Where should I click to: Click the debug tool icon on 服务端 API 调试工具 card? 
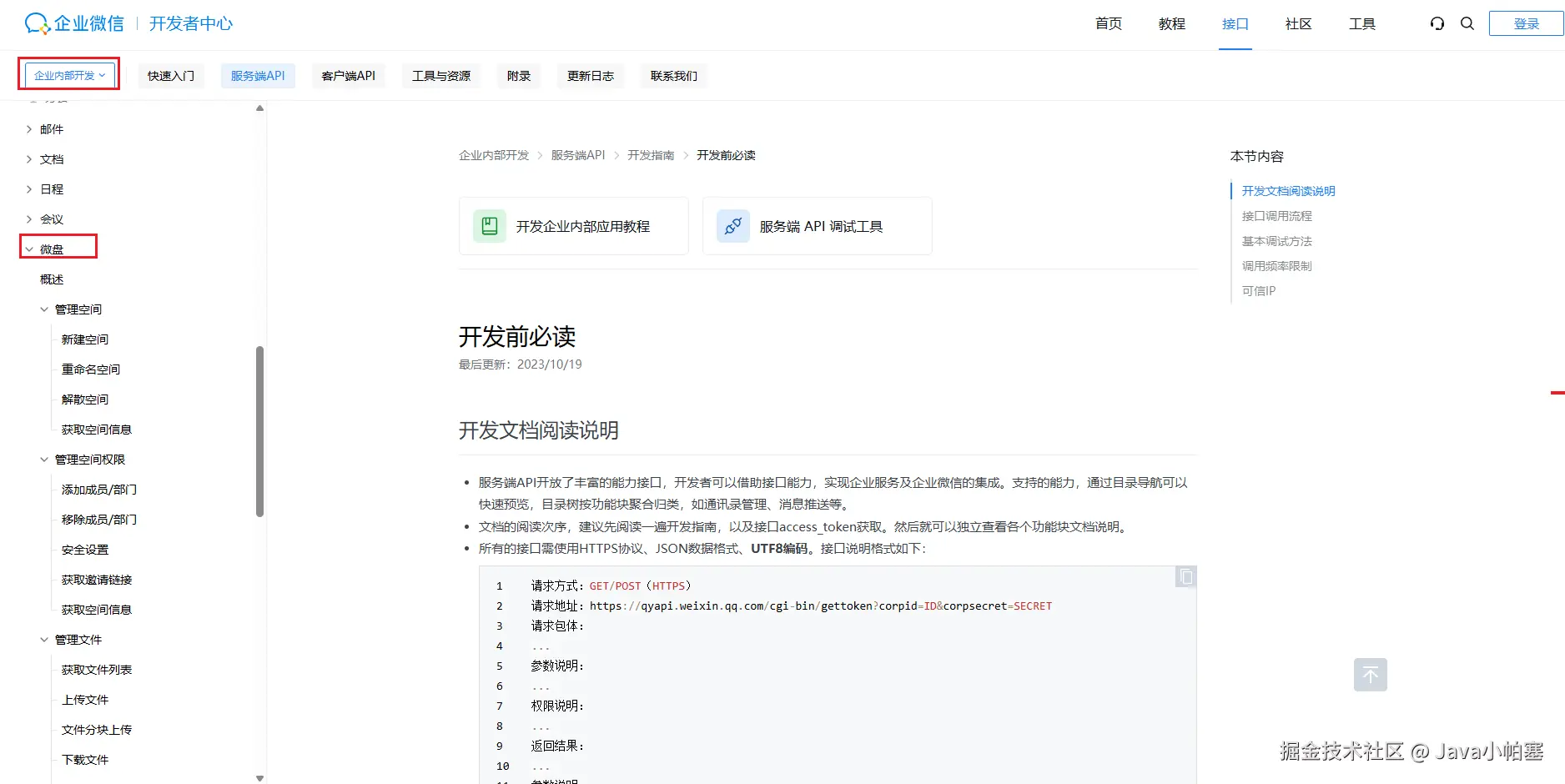732,225
